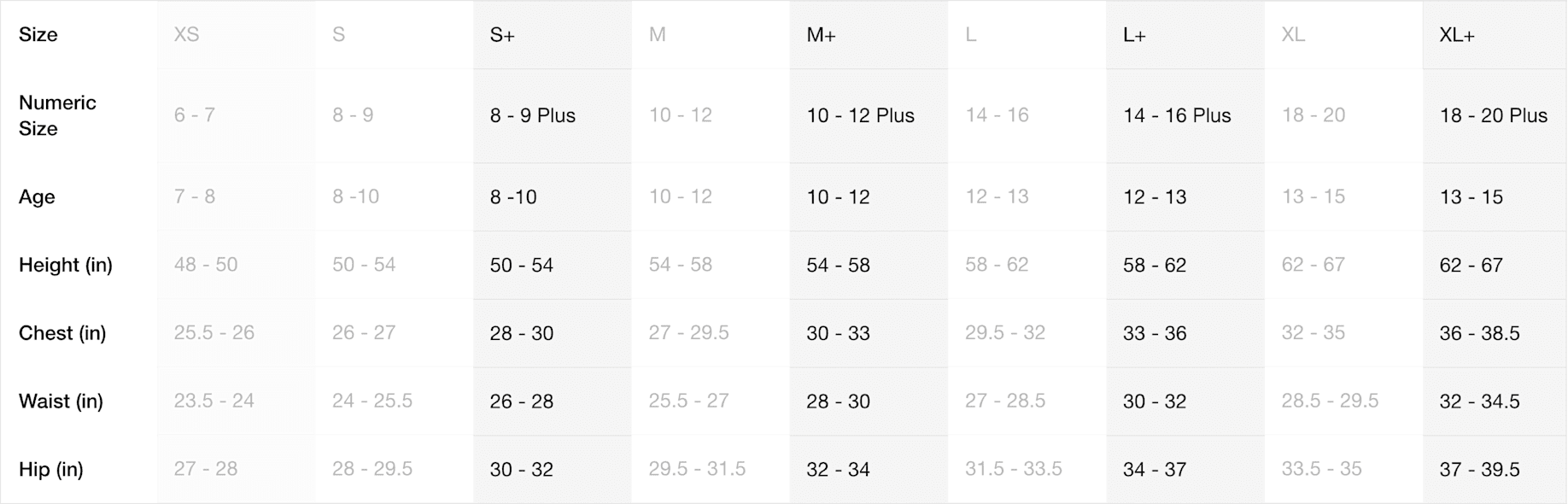
Task: Select the 48 - 50 height cell
Action: coord(206,265)
